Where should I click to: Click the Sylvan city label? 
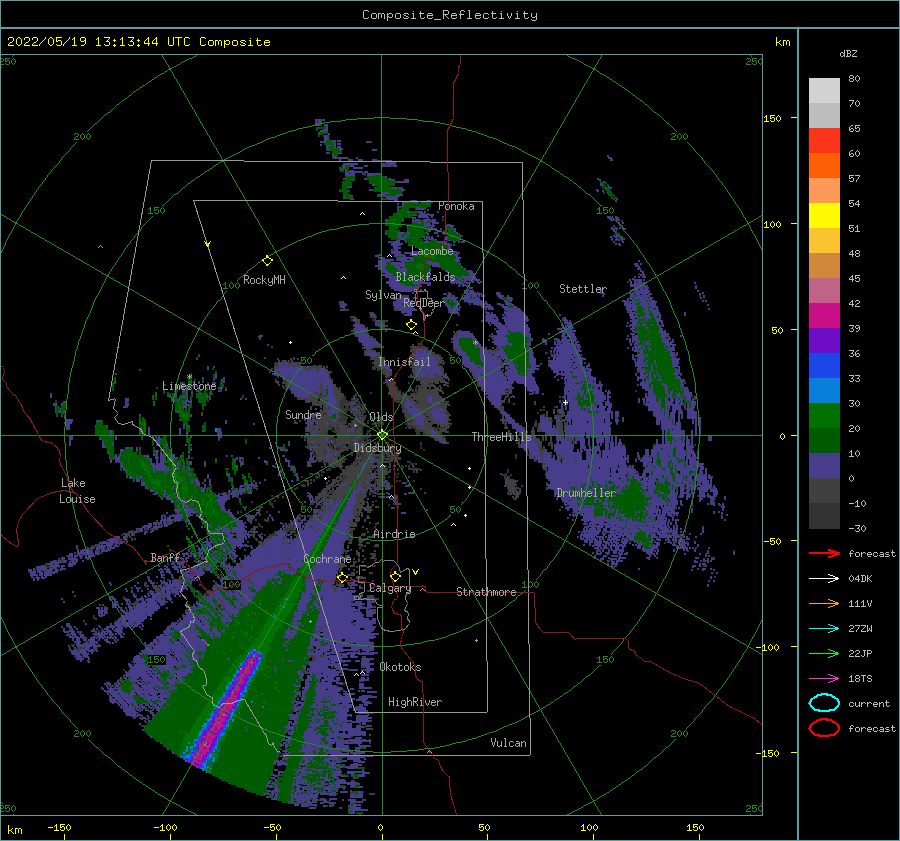coord(383,295)
